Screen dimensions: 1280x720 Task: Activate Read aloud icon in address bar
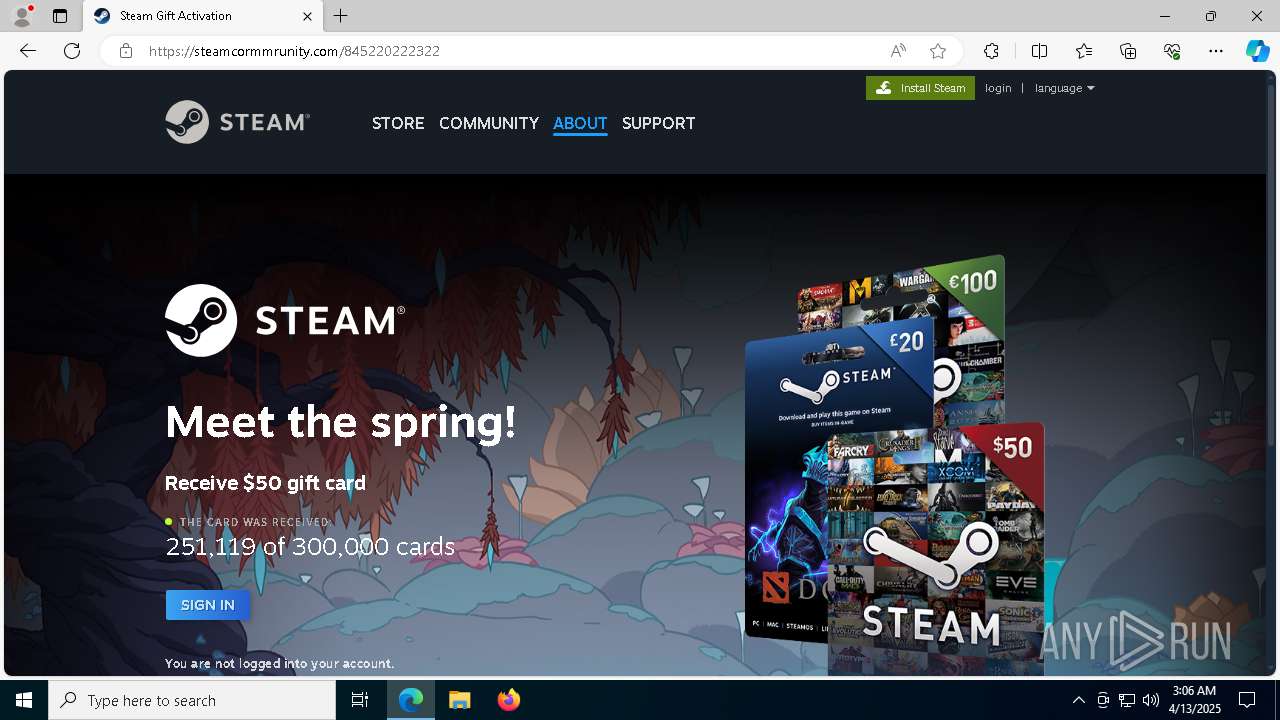898,51
